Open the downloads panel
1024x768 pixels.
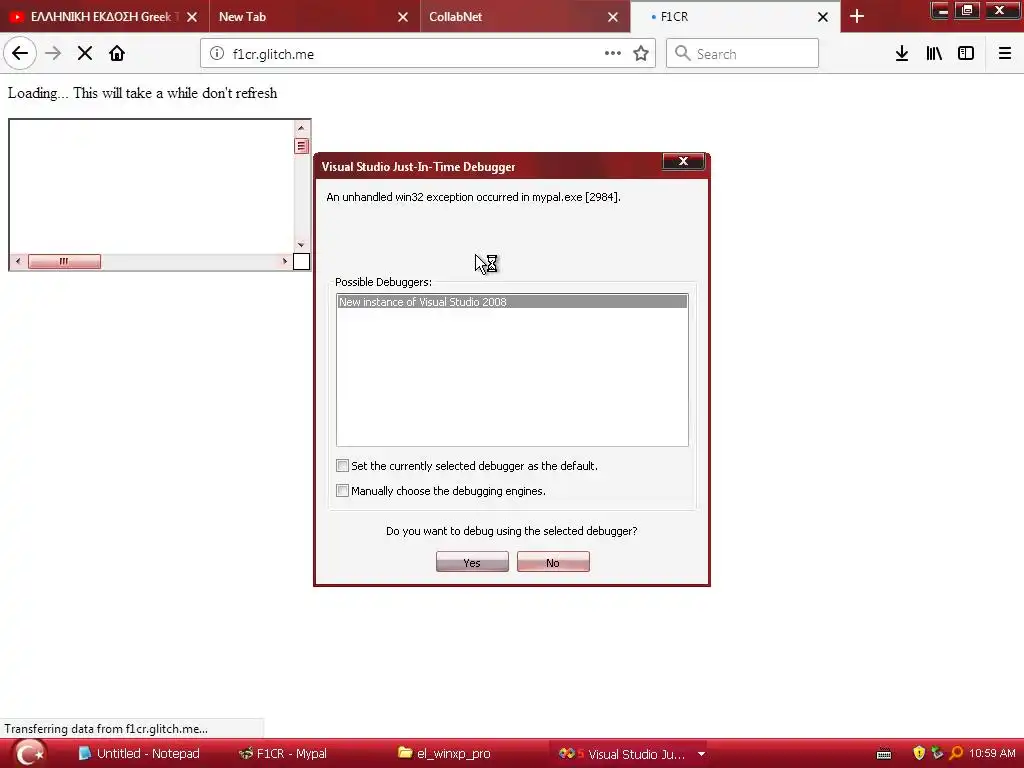click(x=902, y=54)
